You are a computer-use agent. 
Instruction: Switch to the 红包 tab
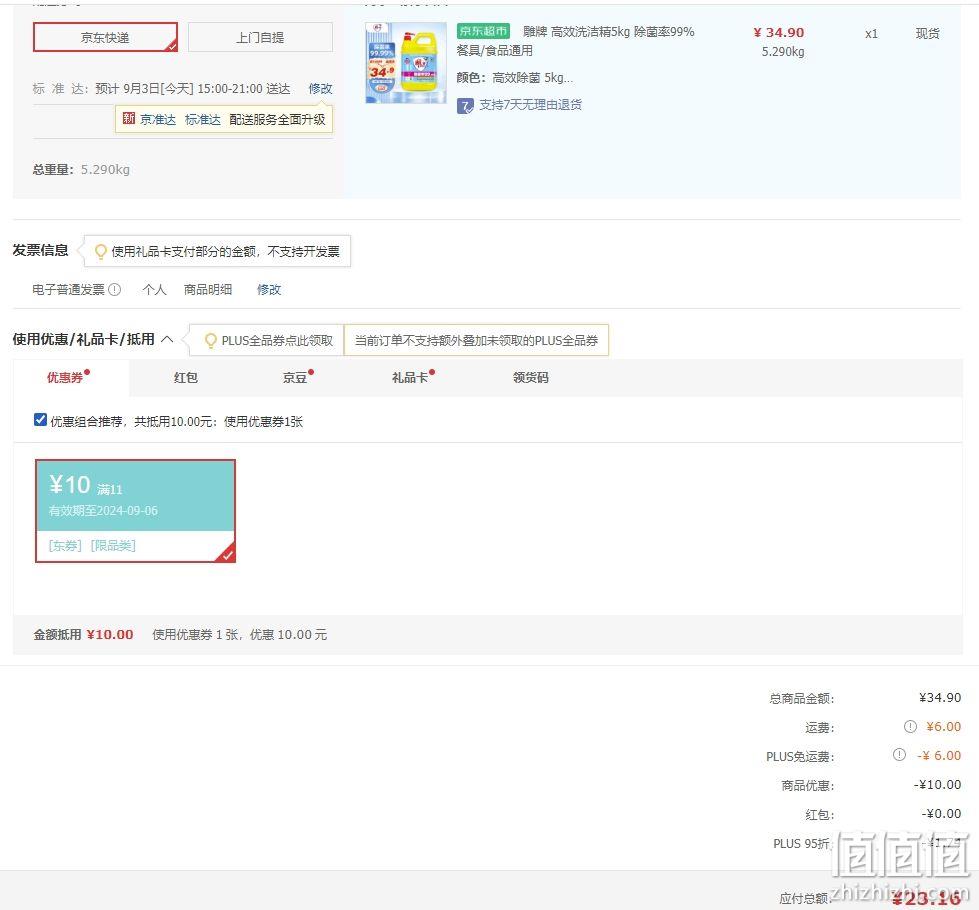185,377
